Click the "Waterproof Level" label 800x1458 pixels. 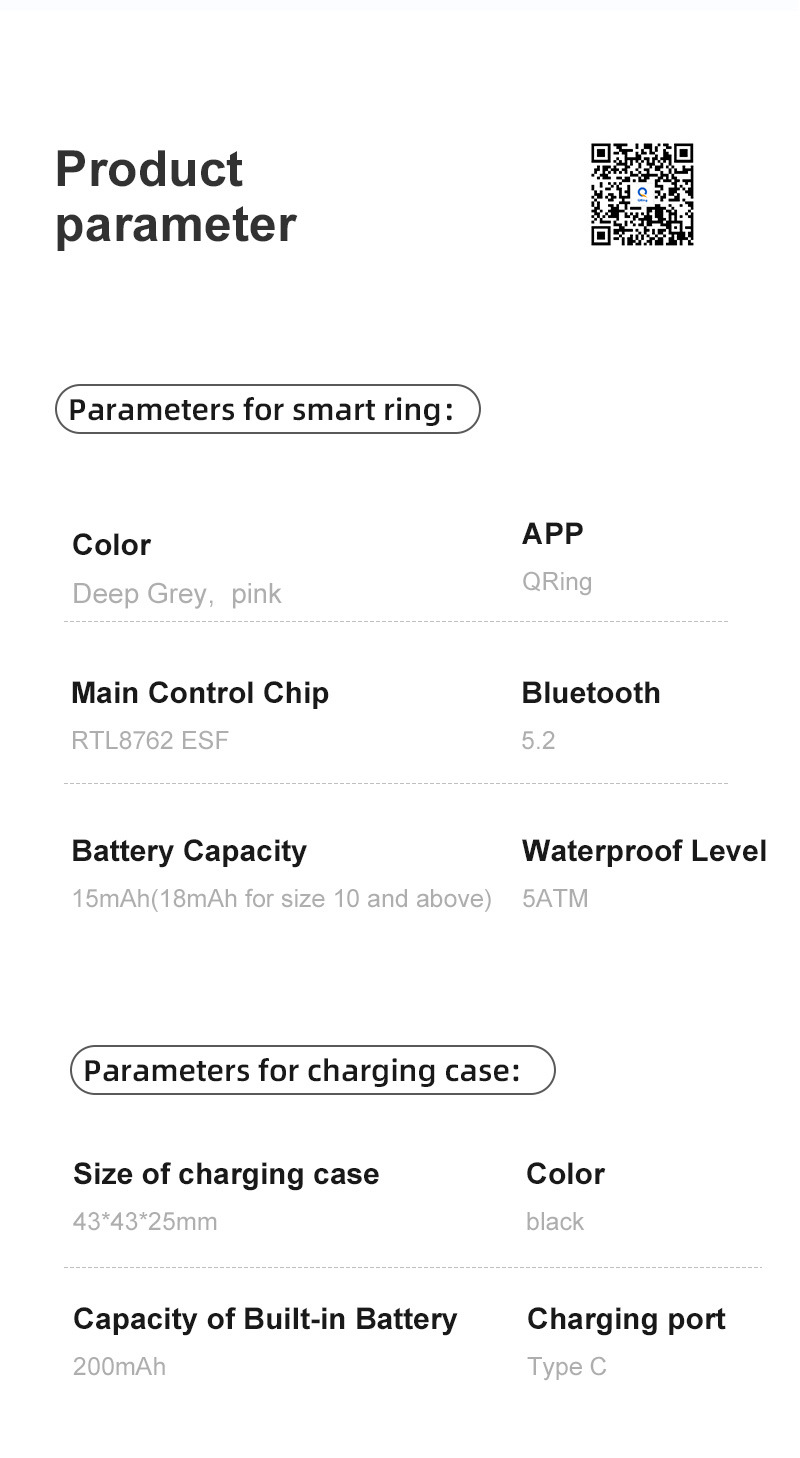click(x=644, y=851)
